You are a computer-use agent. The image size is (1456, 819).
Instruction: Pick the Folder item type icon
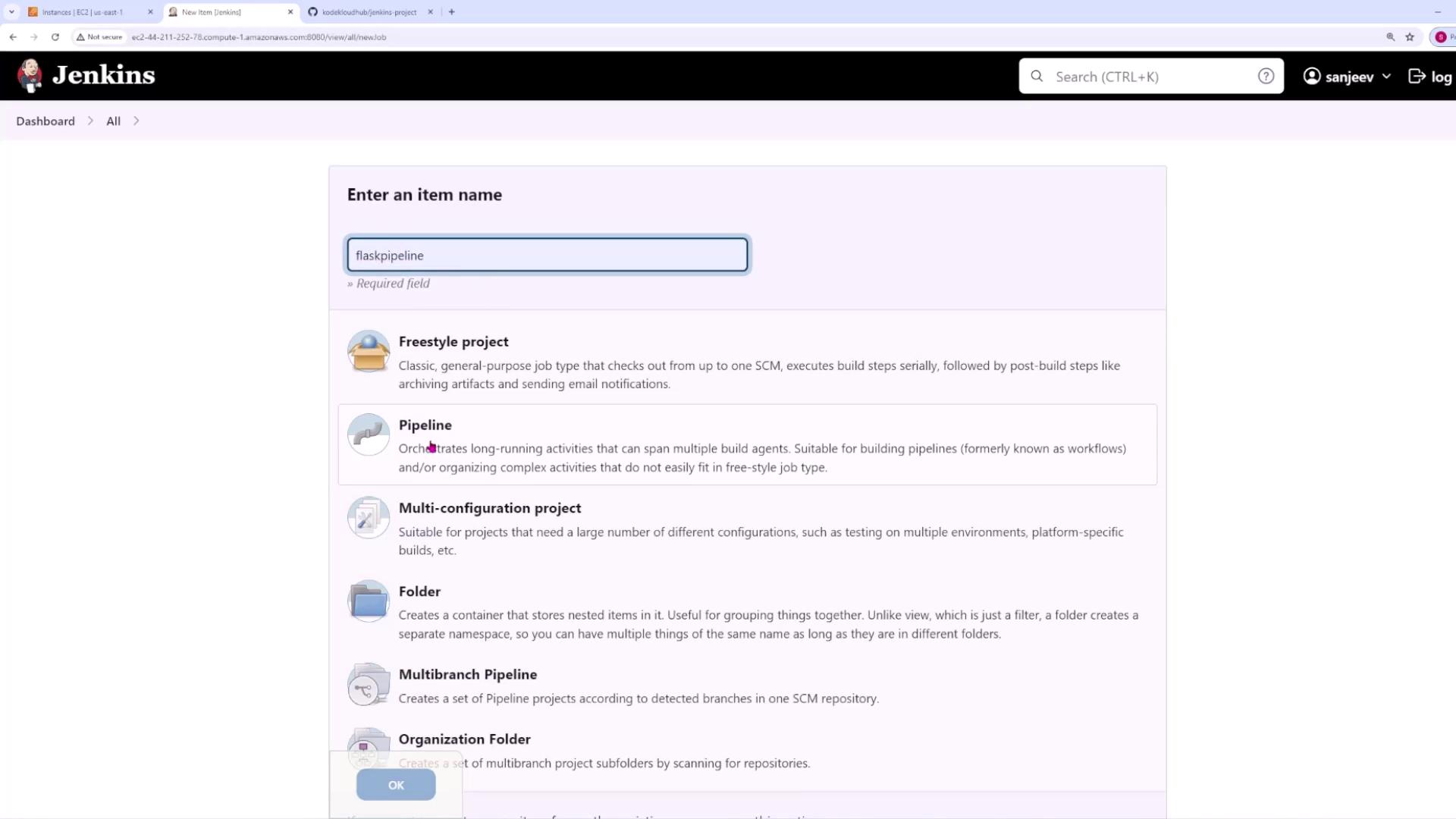click(x=369, y=601)
